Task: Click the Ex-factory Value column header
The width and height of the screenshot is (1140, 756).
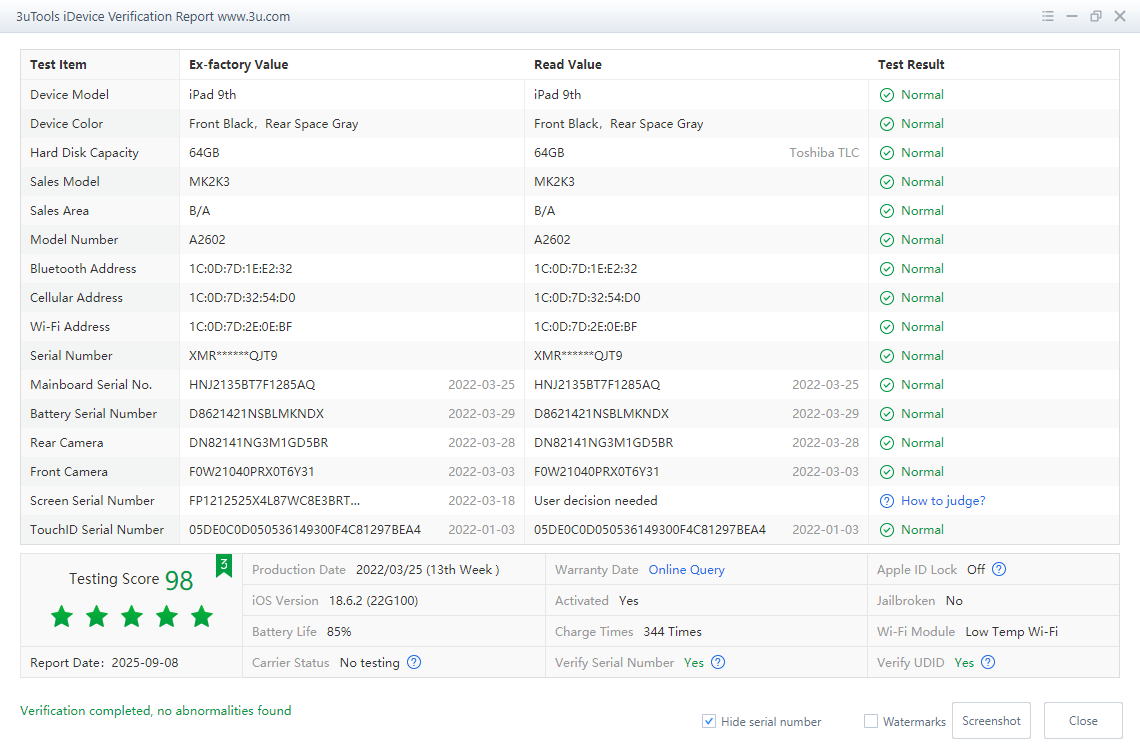Action: (x=238, y=65)
